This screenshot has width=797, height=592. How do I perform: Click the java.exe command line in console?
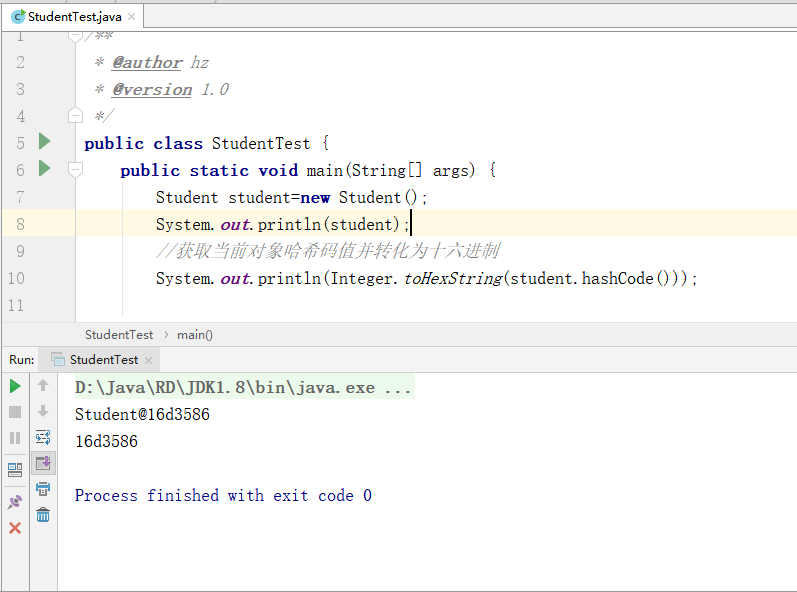[243, 387]
